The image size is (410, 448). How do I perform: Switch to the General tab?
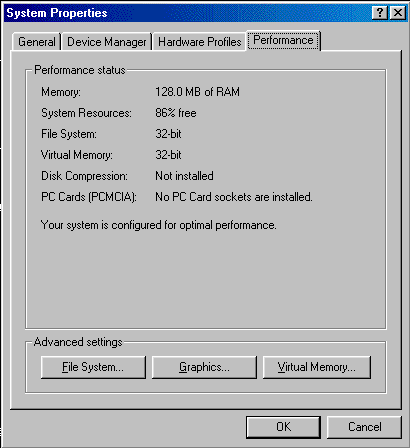click(37, 42)
